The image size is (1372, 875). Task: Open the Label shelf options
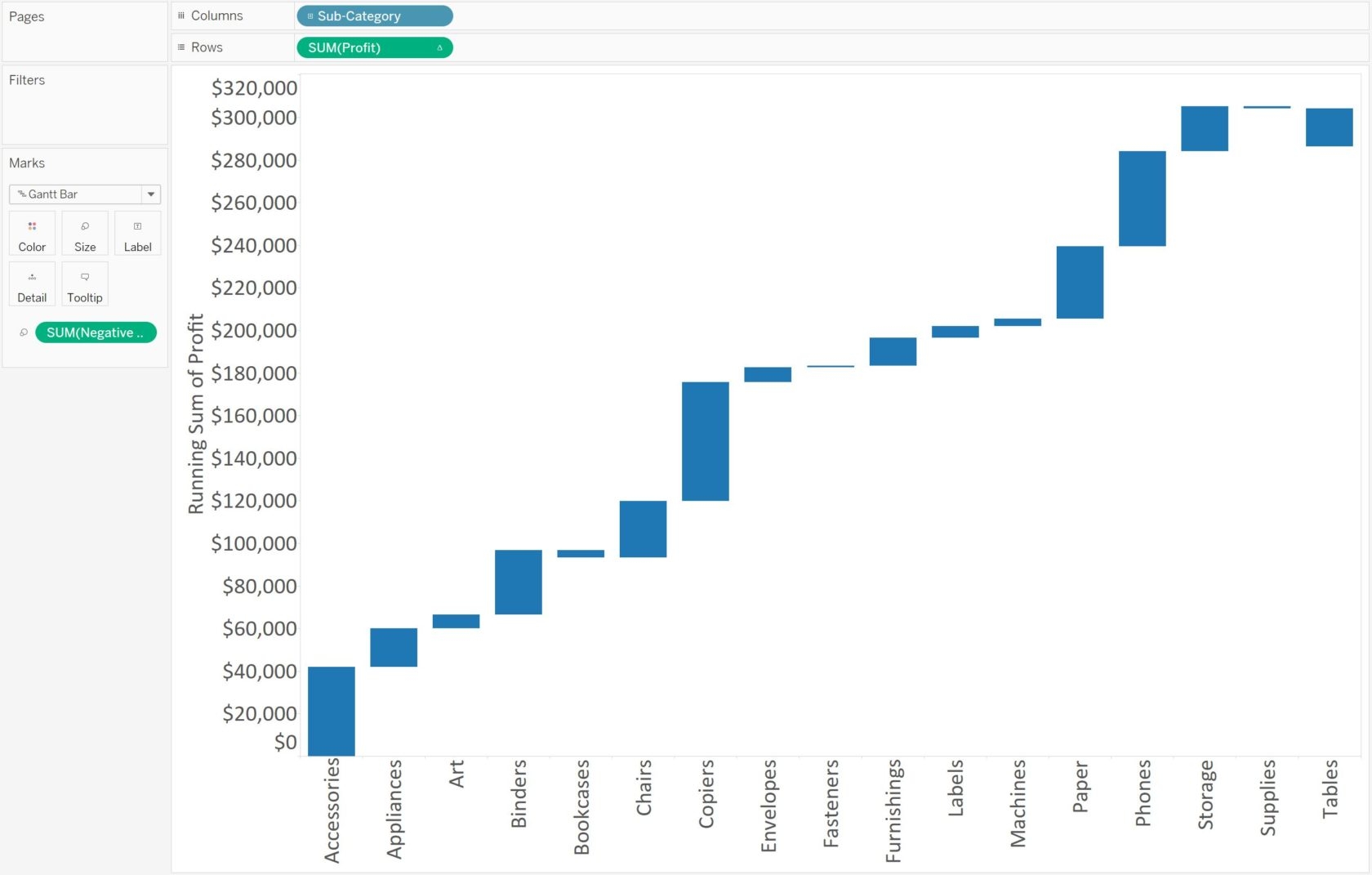click(x=137, y=233)
